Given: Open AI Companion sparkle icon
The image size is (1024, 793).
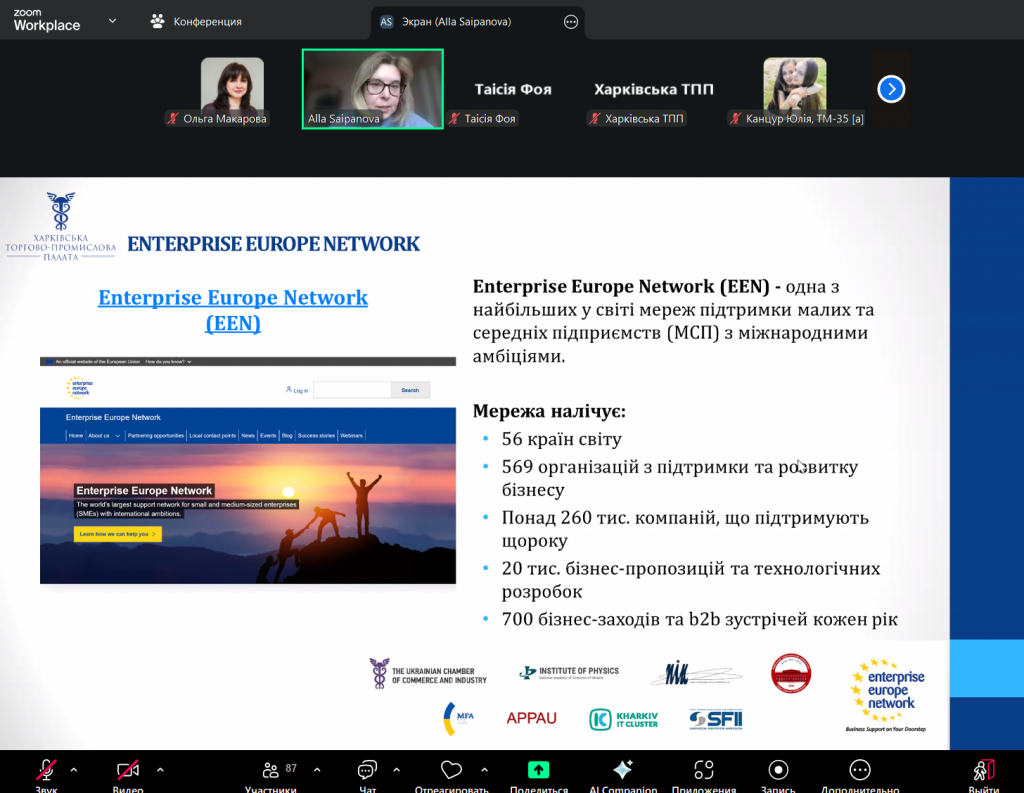Looking at the screenshot, I should (x=623, y=771).
